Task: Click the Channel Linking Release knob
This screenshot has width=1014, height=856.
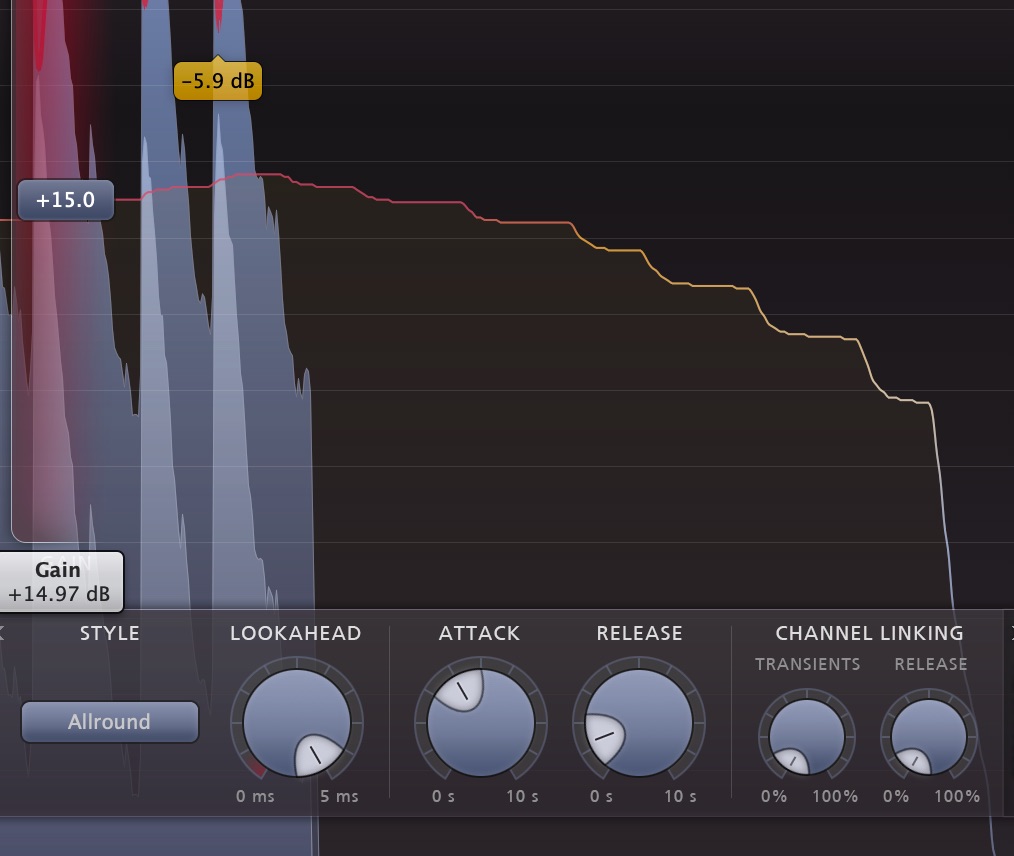Action: (x=929, y=738)
